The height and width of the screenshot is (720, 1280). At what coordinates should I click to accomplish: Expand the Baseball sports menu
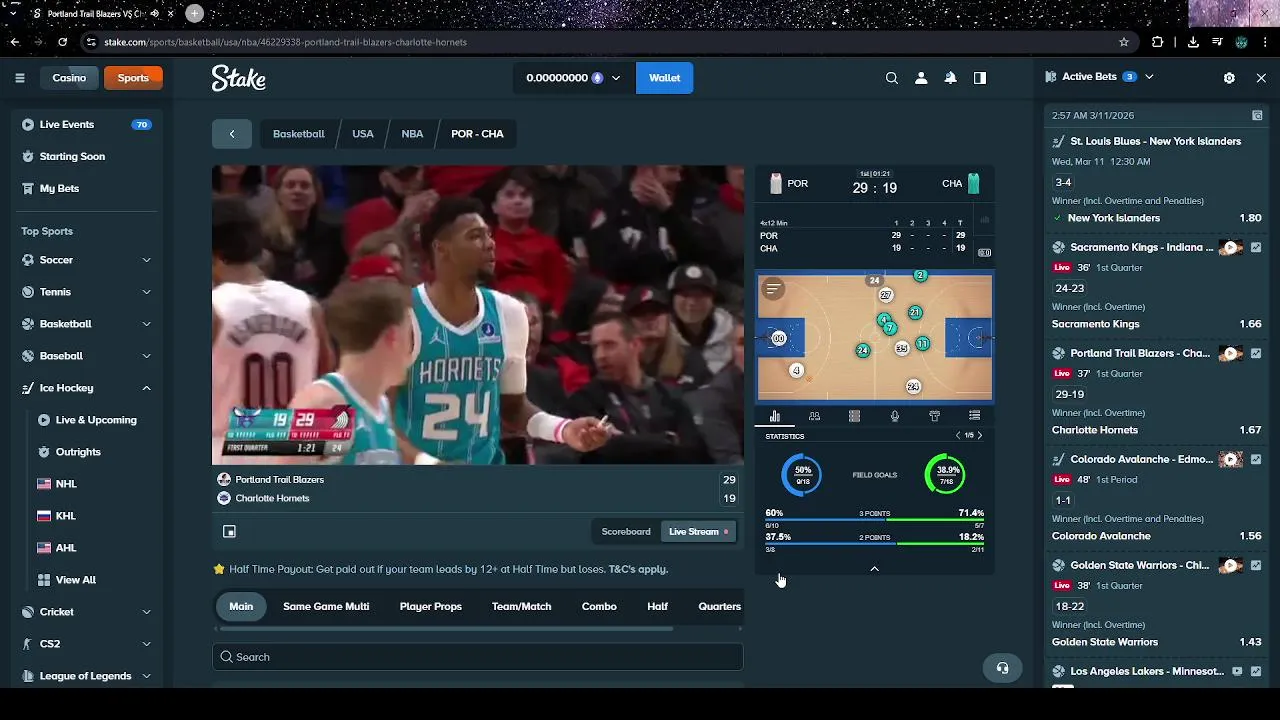[146, 356]
